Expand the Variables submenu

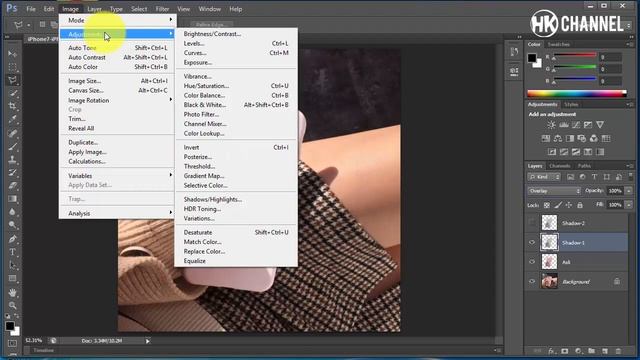[118, 176]
